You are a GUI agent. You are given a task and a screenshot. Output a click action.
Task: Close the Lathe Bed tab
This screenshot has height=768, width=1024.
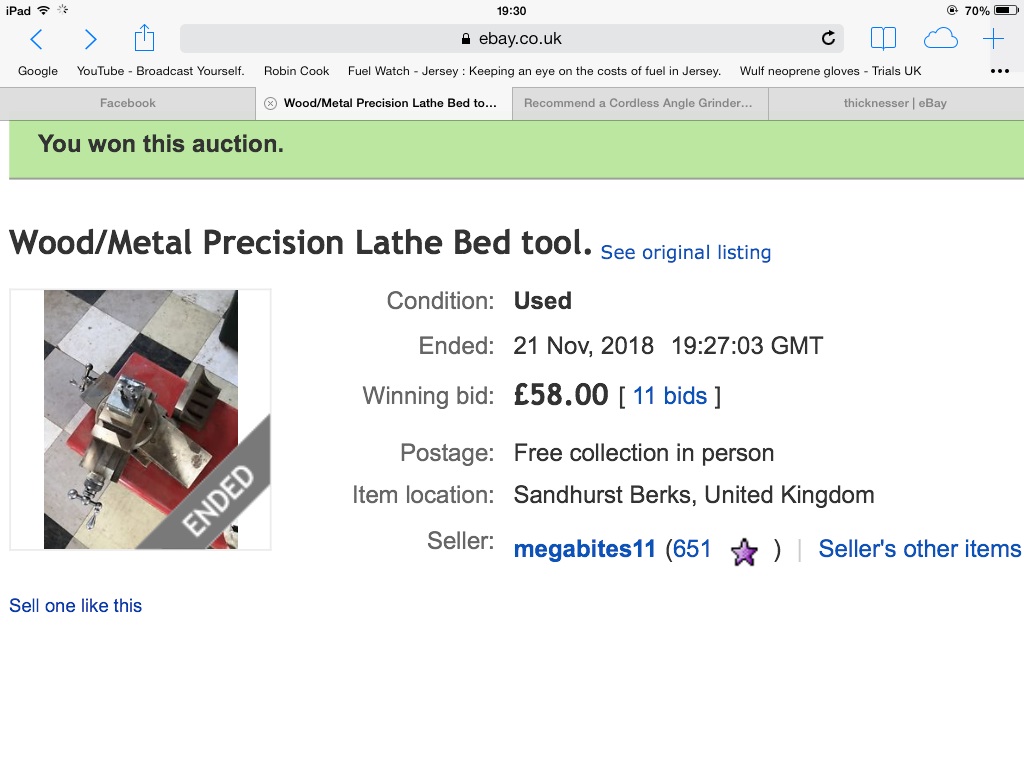pos(270,103)
